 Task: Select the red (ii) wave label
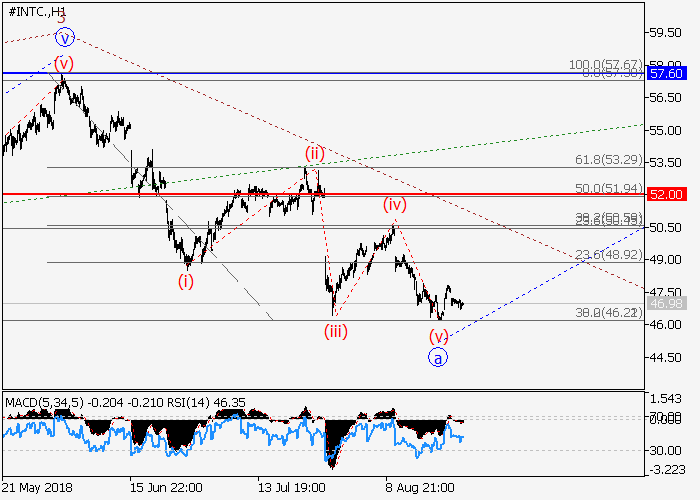coord(315,153)
